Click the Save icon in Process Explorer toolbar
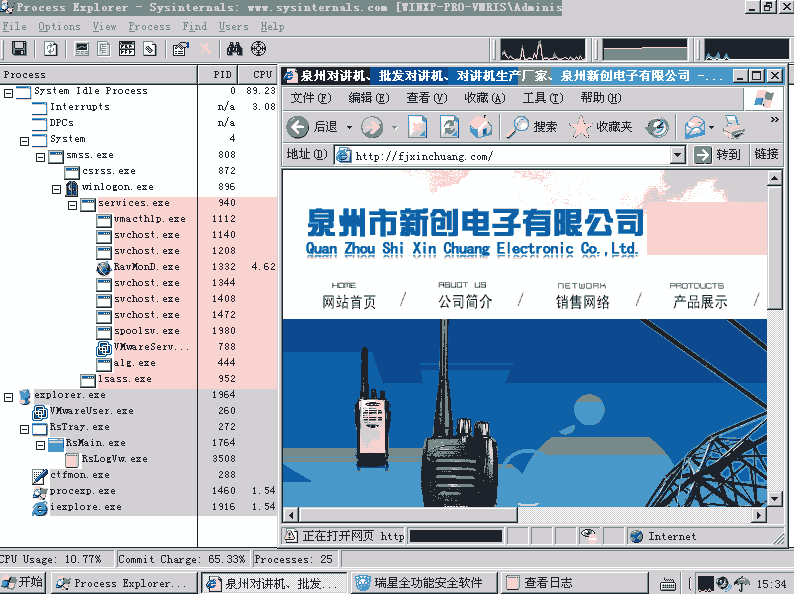794x594 pixels. click(19, 49)
